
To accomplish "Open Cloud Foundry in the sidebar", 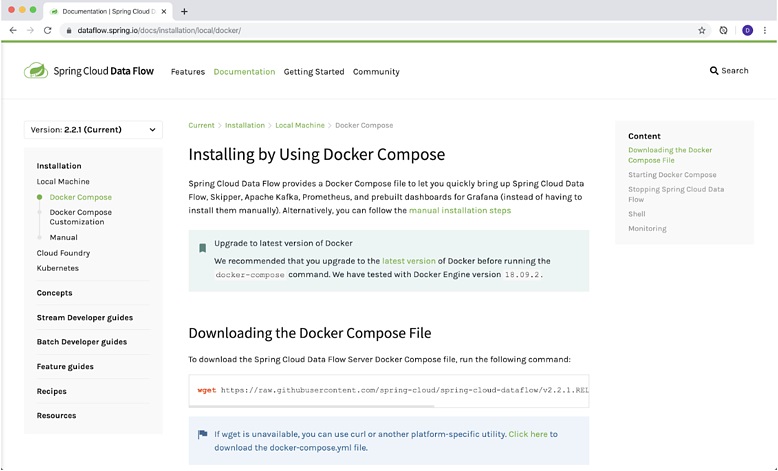I will tap(64, 253).
